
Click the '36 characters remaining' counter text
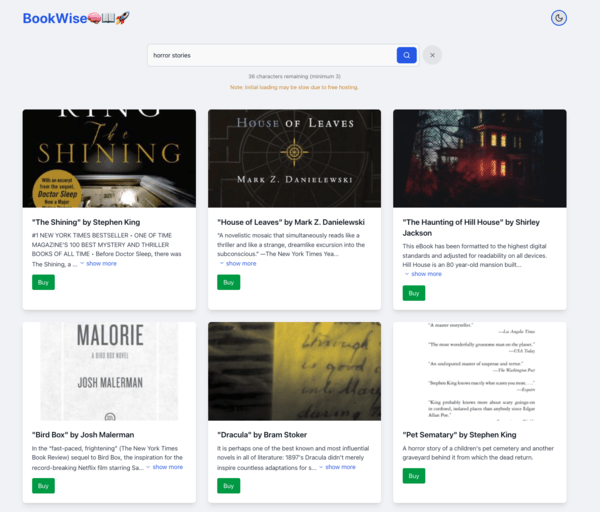(294, 76)
